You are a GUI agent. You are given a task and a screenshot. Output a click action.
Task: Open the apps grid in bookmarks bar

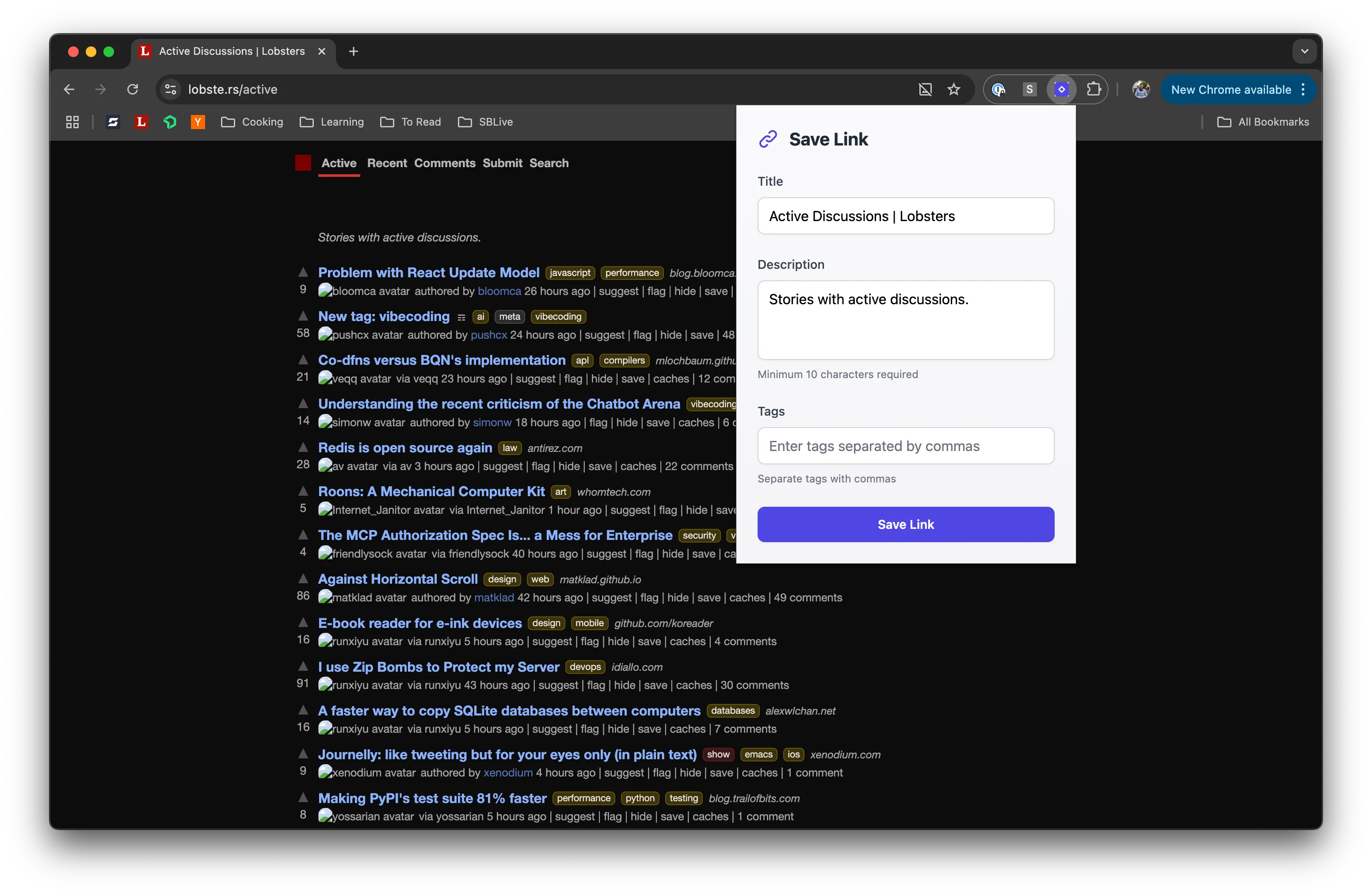(x=72, y=122)
